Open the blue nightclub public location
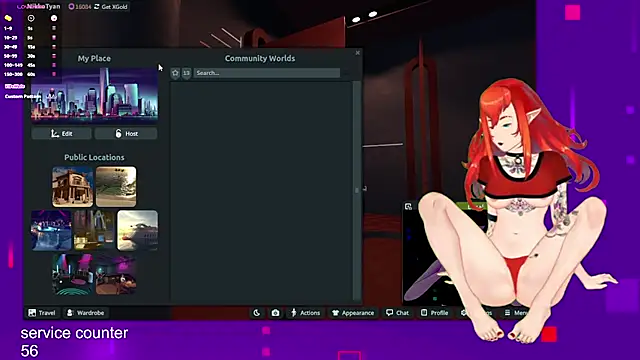Image resolution: width=640 pixels, height=360 pixels. [x=51, y=230]
